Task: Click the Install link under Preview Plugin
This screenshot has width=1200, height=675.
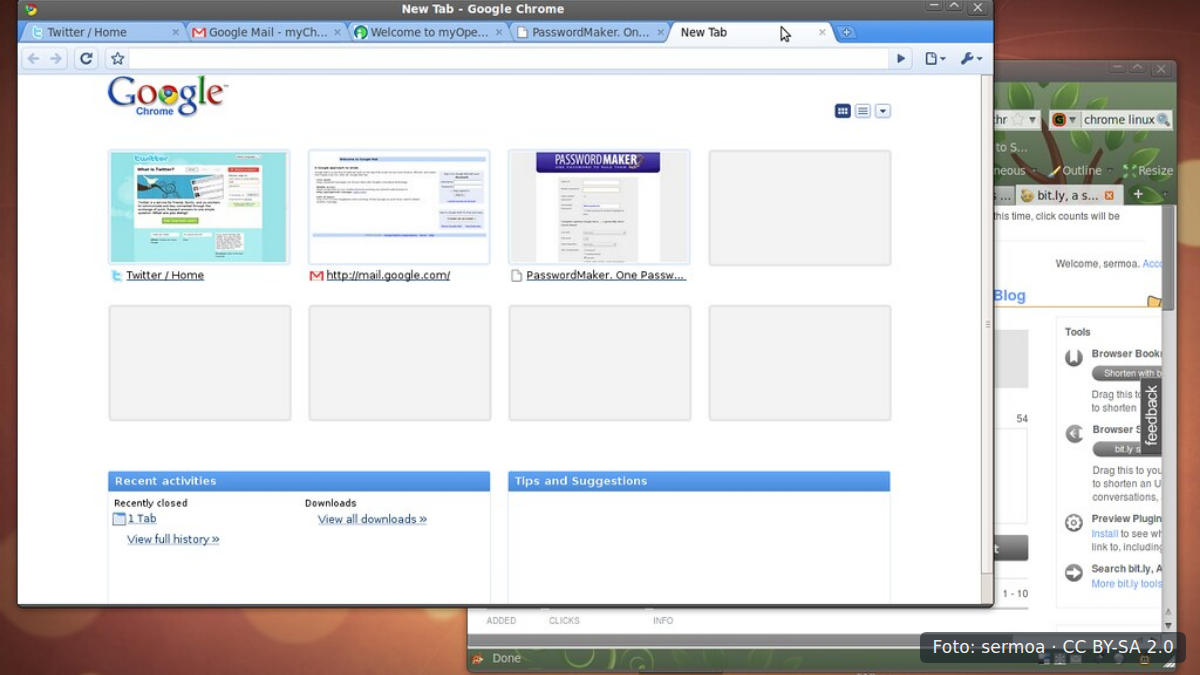Action: (x=1104, y=534)
